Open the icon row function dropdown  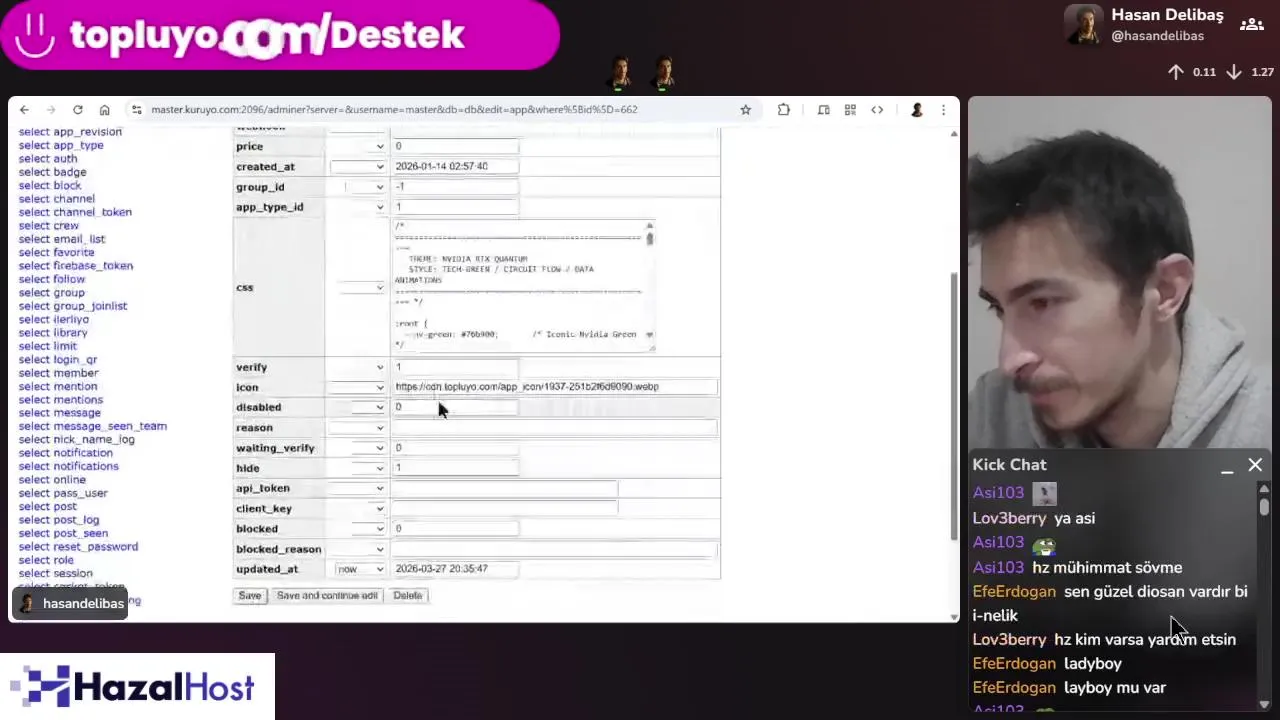358,388
